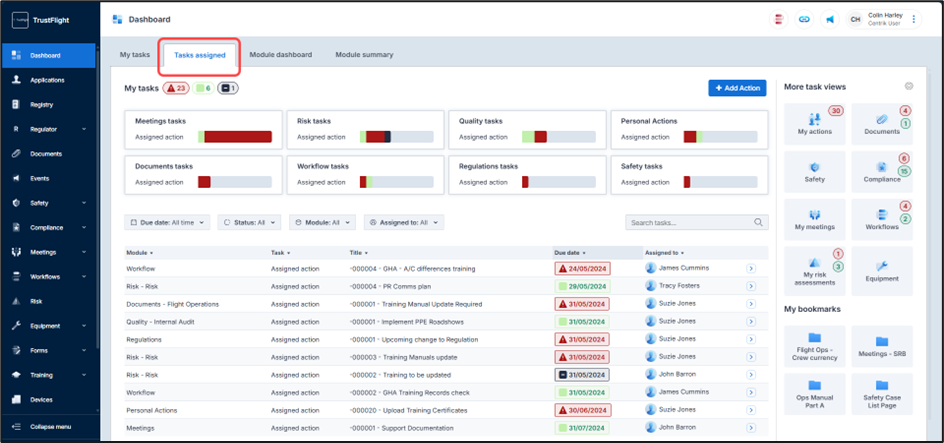Open the Due date filter dropdown
The image size is (944, 443).
pyautogui.click(x=167, y=222)
